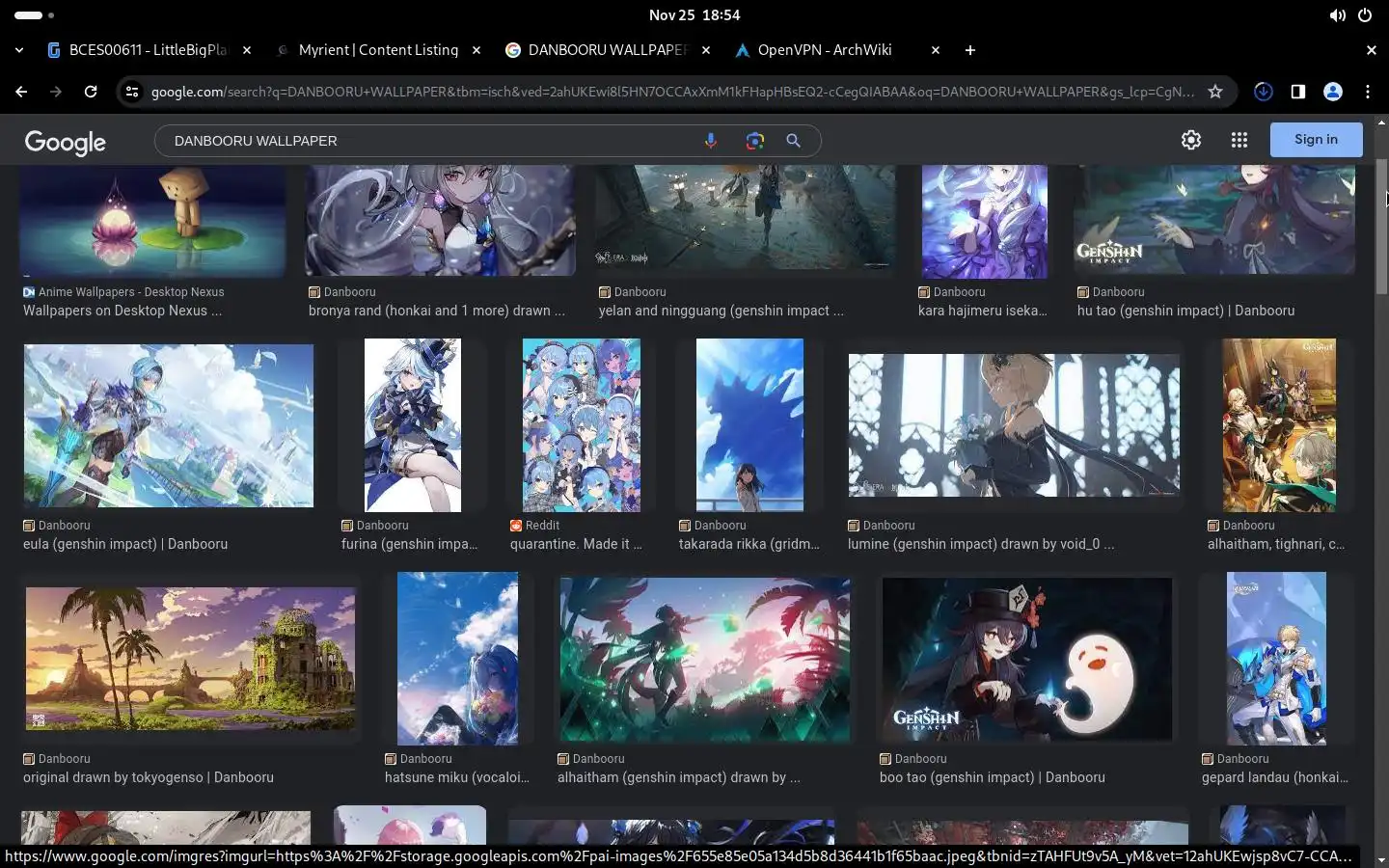Click the scrollbar down arrow
This screenshot has height=868, width=1389.
pyautogui.click(x=1381, y=860)
